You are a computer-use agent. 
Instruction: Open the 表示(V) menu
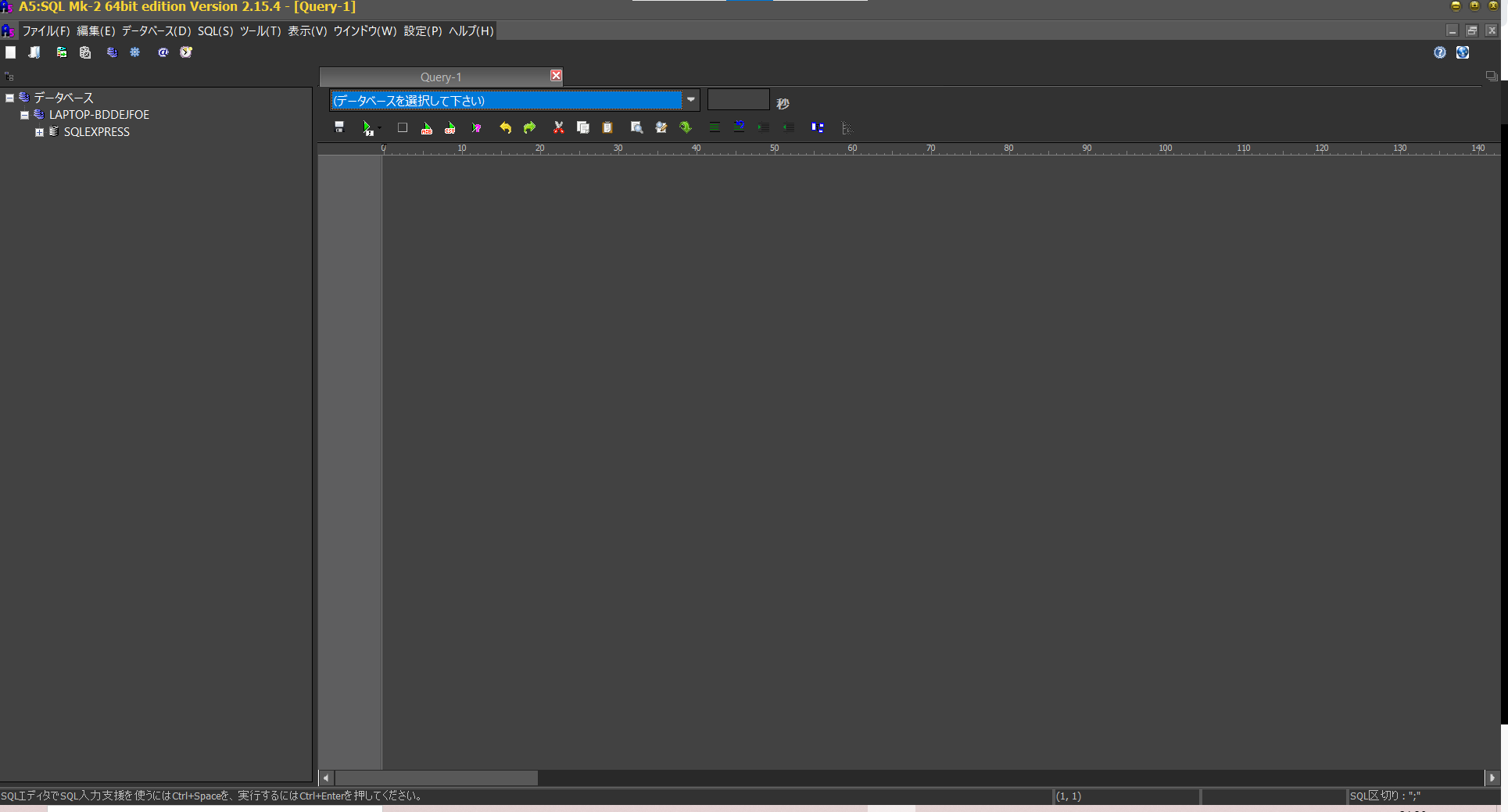pos(307,31)
